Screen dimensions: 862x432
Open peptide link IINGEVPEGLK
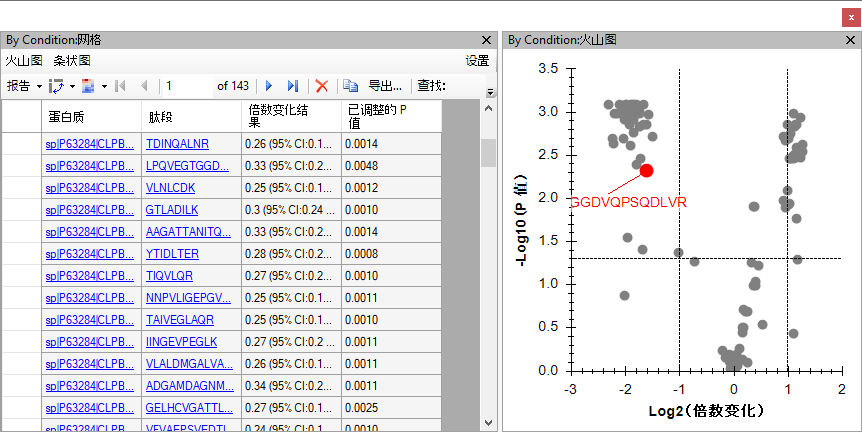181,342
